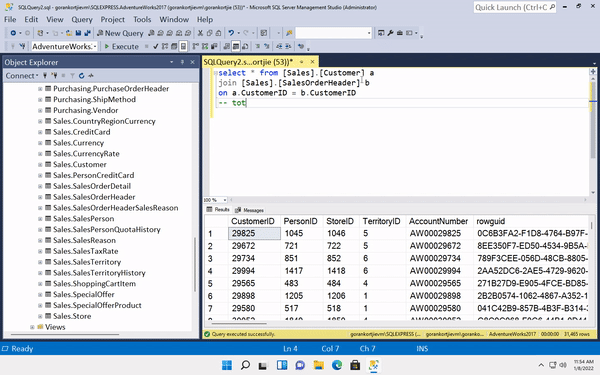Open Windows Start from the taskbar
600x375 pixels.
pyautogui.click(x=227, y=365)
